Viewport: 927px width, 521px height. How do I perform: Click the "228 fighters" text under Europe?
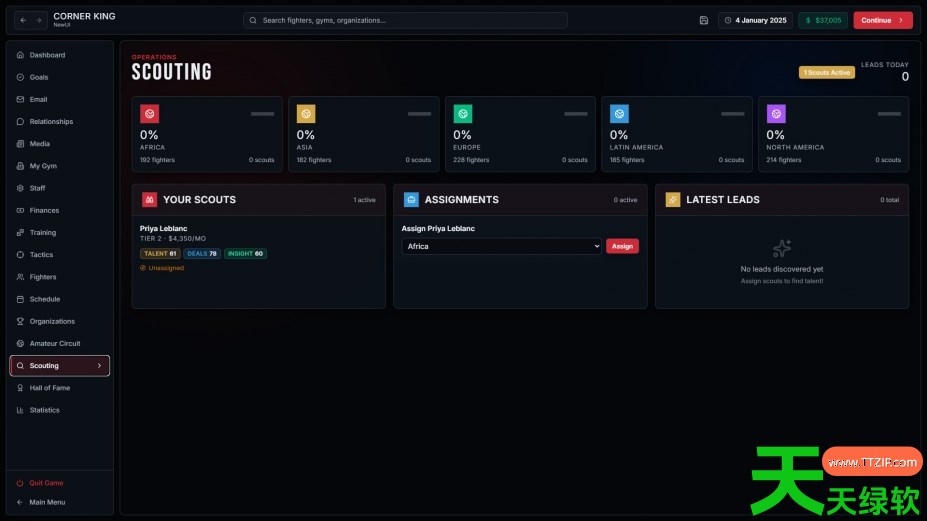471,160
